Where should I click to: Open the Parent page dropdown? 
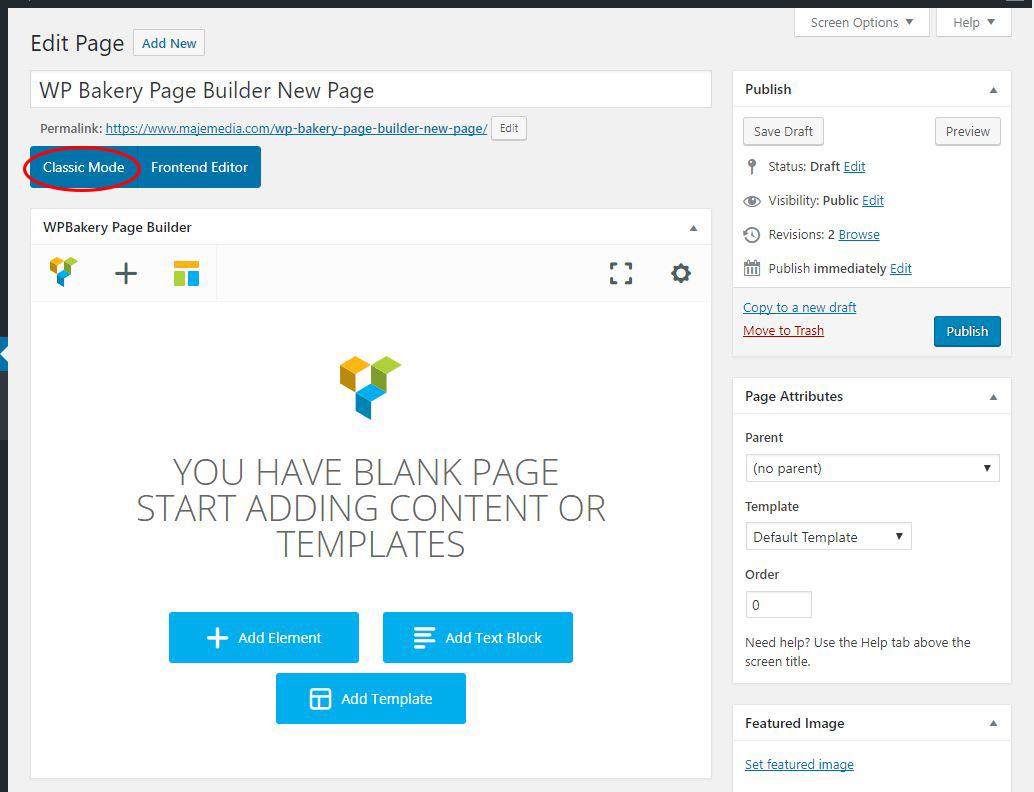[872, 468]
